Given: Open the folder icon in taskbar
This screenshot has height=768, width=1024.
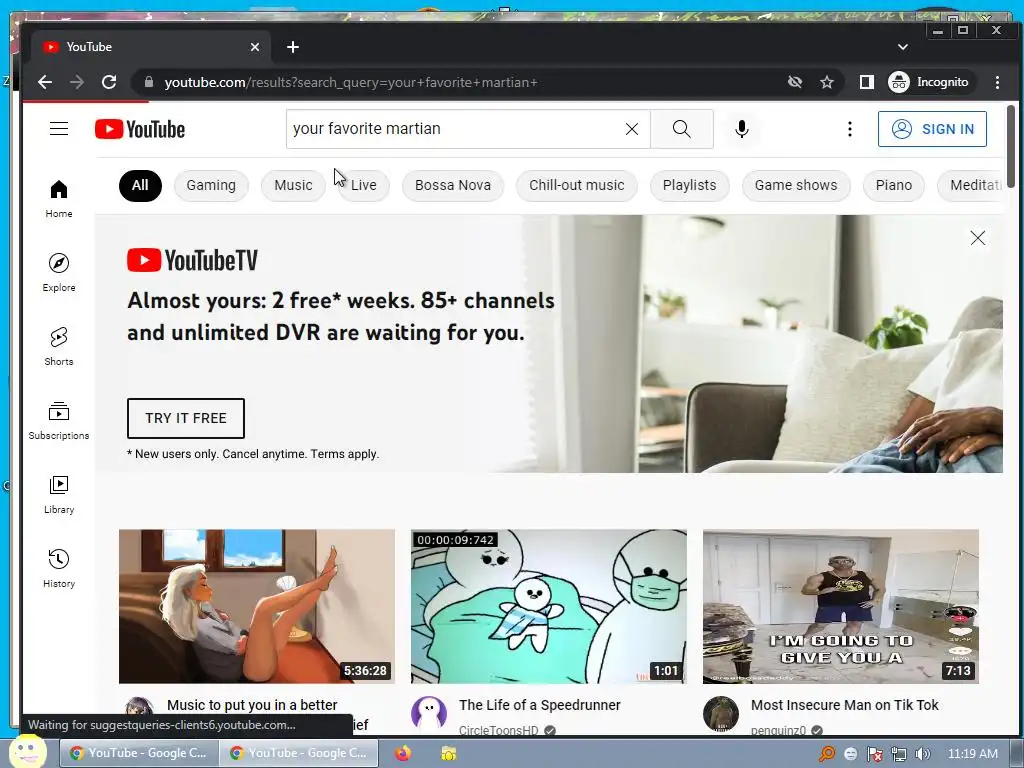Looking at the screenshot, I should tap(449, 753).
